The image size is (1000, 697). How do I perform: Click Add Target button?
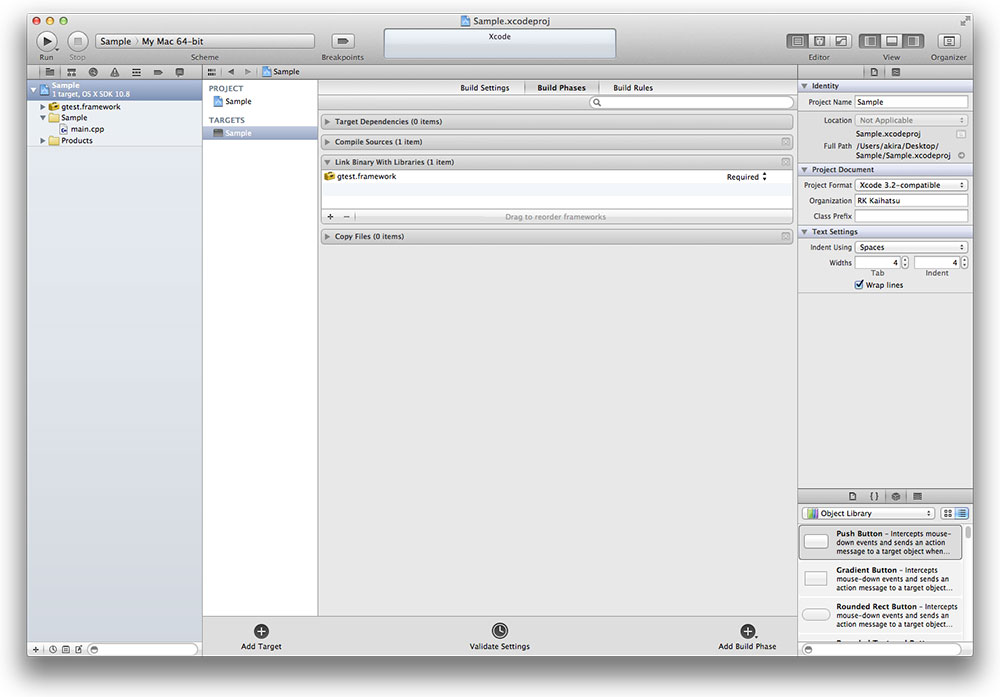pyautogui.click(x=261, y=637)
